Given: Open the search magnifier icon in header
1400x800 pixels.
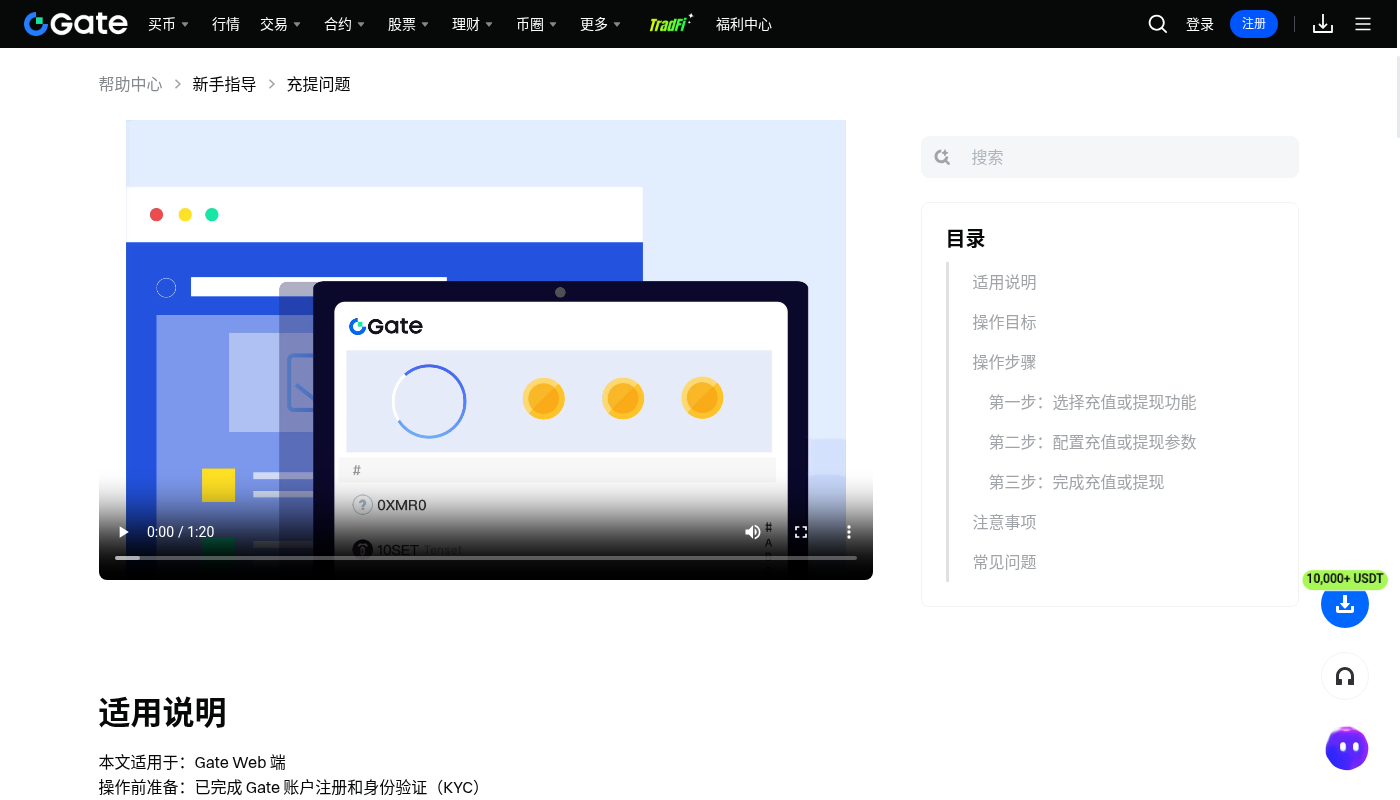Looking at the screenshot, I should pos(1158,24).
